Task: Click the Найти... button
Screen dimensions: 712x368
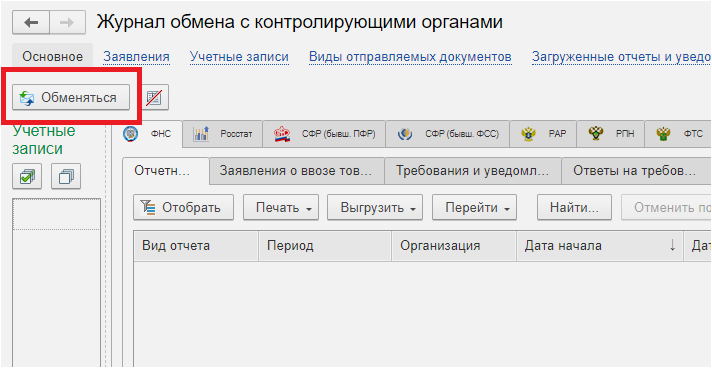Action: [x=574, y=208]
